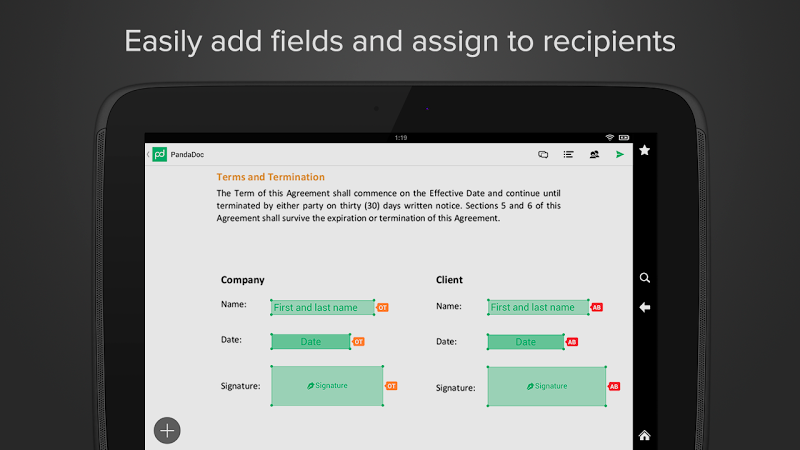Tap the star favorite icon

tap(645, 150)
